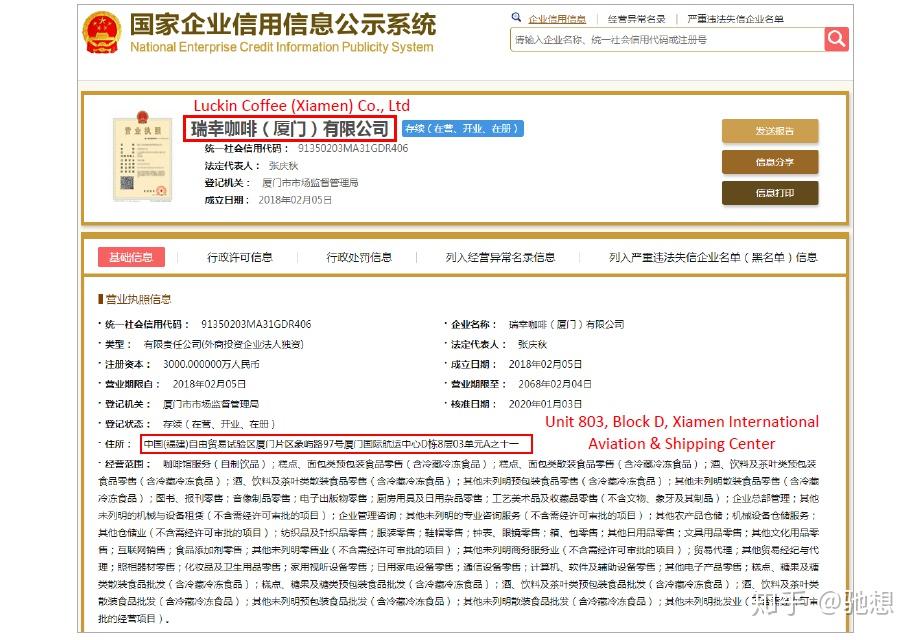Viewport: 917px width, 640px height.
Task: Click the 发送报告 button
Action: pos(770,131)
